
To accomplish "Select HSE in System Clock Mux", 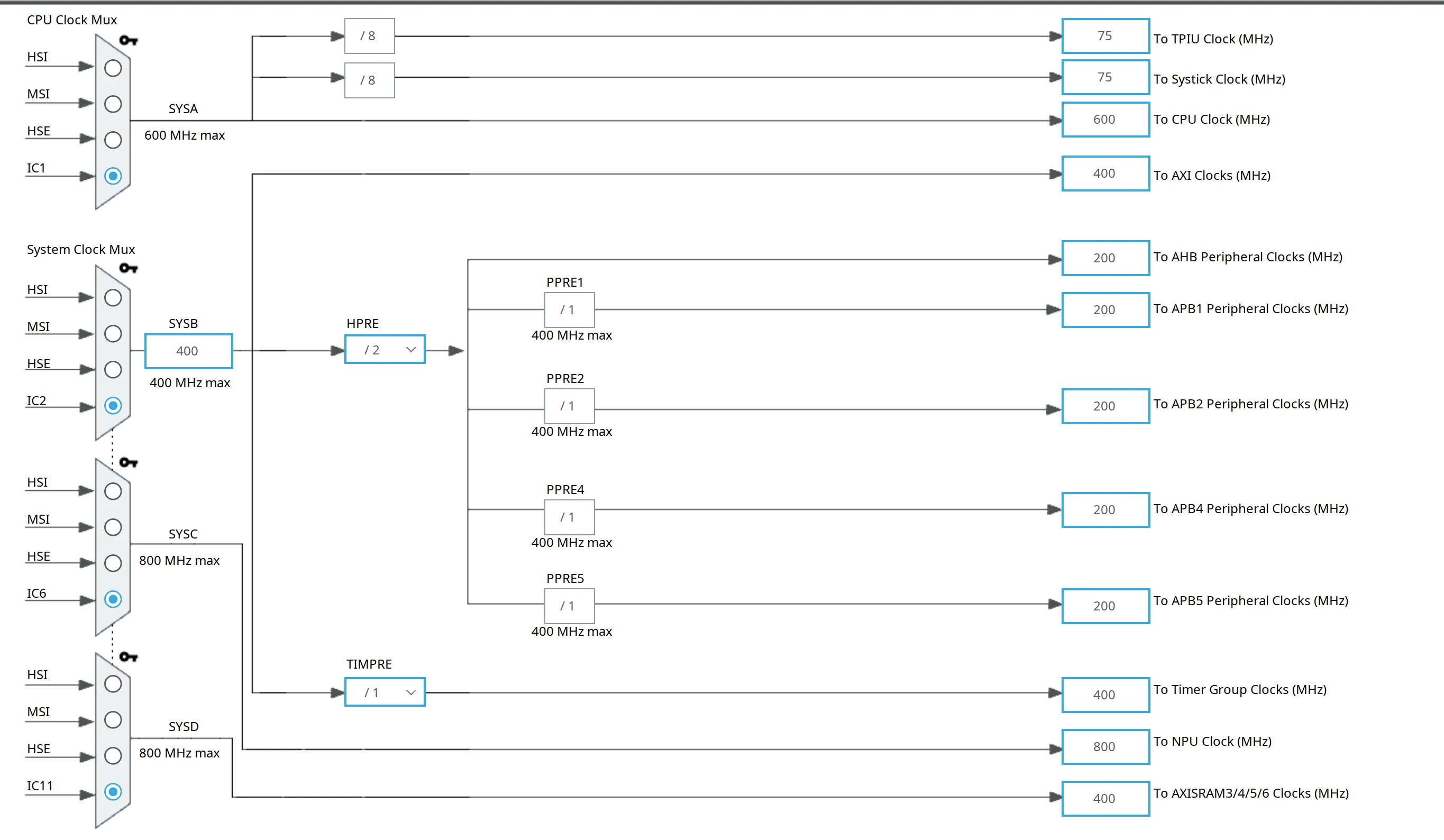I will coord(113,370).
